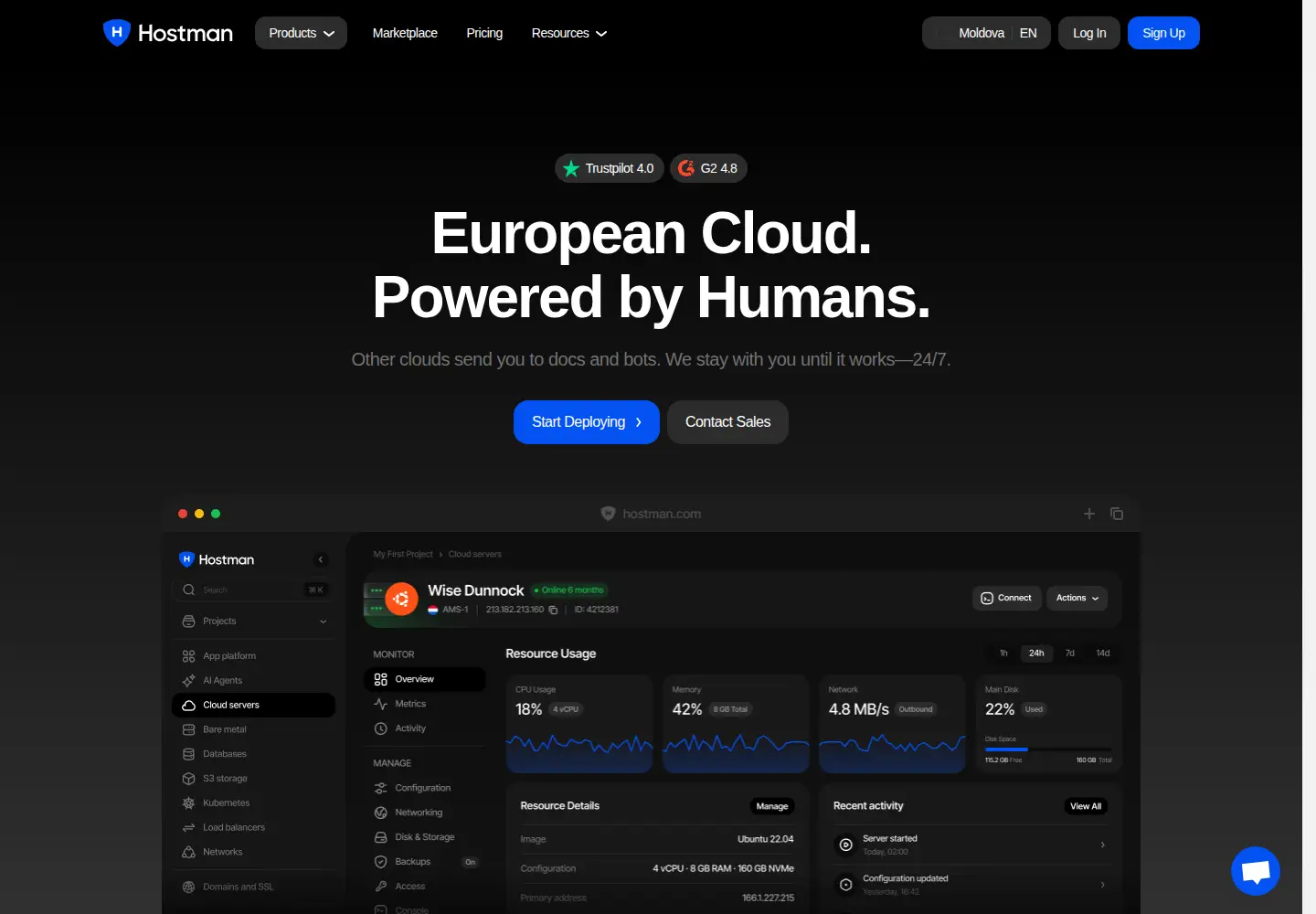Expand the Products dropdown
Image resolution: width=1316 pixels, height=914 pixels.
(x=301, y=33)
